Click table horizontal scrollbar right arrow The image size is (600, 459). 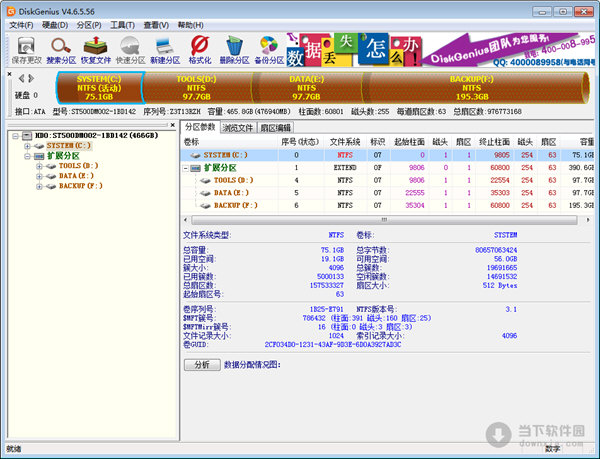[x=588, y=220]
